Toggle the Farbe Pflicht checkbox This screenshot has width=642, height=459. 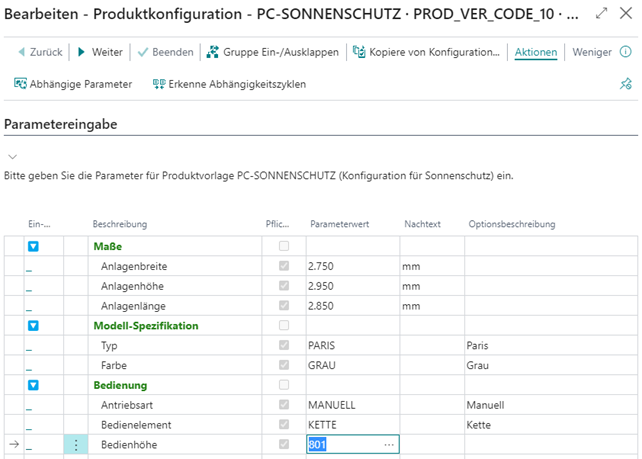point(284,365)
